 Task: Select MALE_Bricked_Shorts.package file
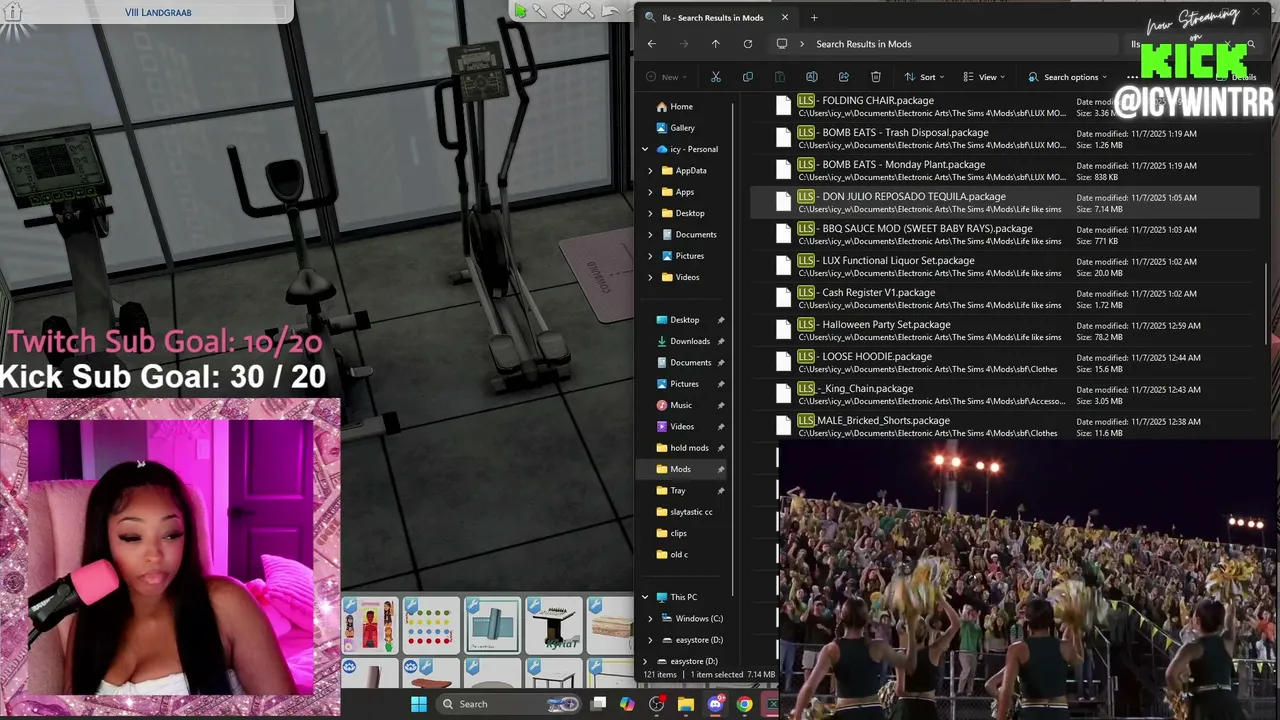tap(1004, 426)
